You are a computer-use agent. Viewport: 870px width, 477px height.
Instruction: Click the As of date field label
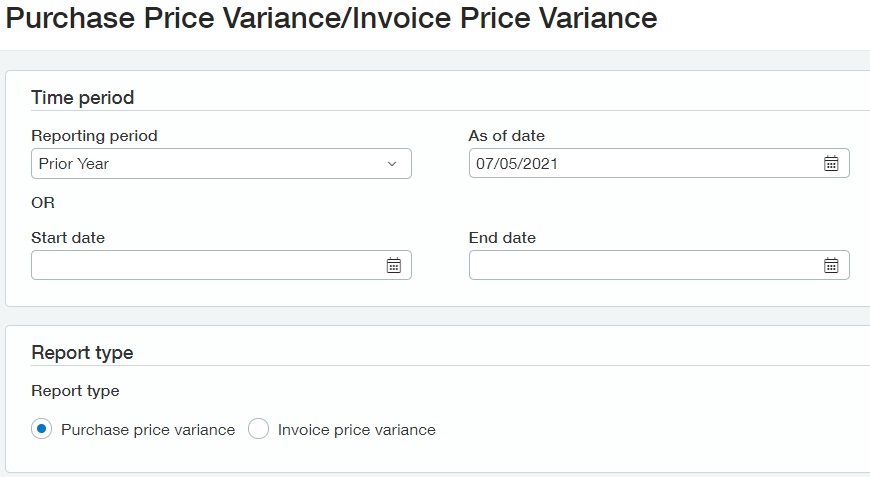coord(507,136)
